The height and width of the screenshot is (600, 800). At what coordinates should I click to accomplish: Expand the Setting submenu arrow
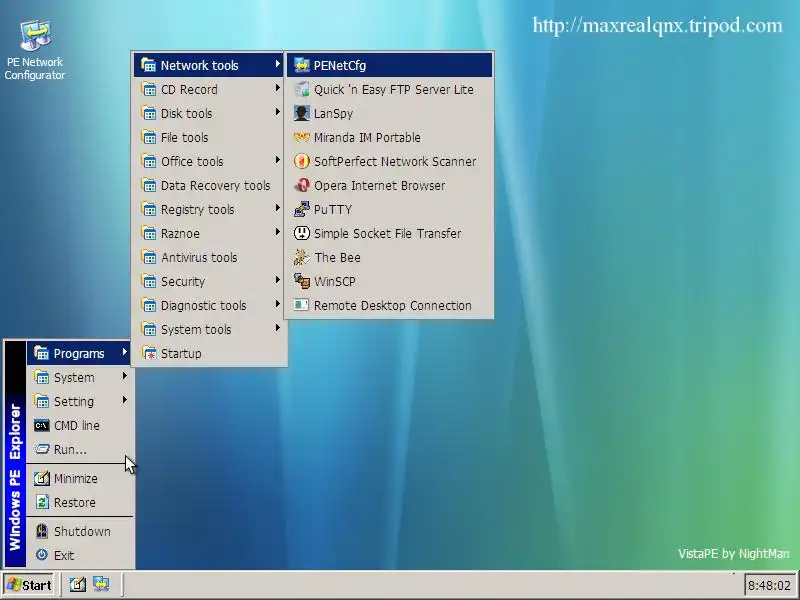124,400
